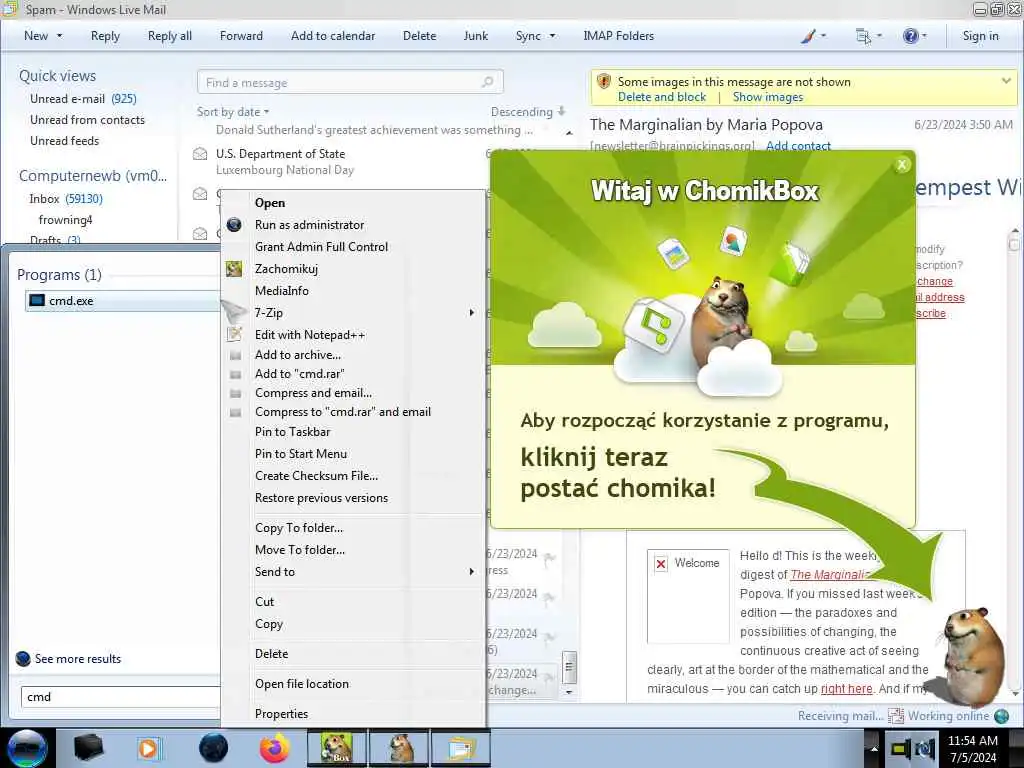Viewport: 1024px width, 768px height.
Task: Click the Windows Start orb
Action: tap(27, 748)
